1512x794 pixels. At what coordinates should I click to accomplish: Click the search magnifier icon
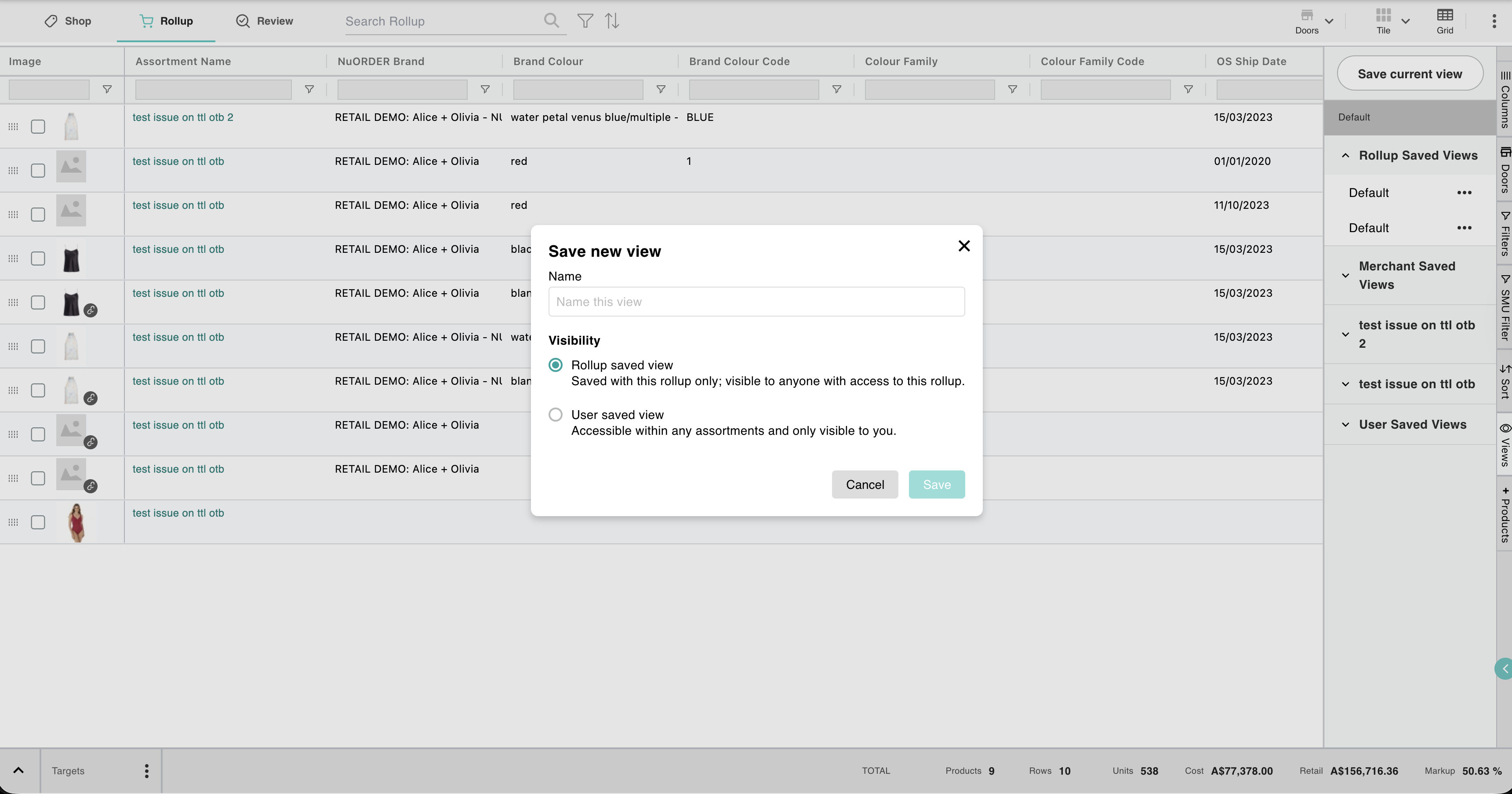[551, 21]
